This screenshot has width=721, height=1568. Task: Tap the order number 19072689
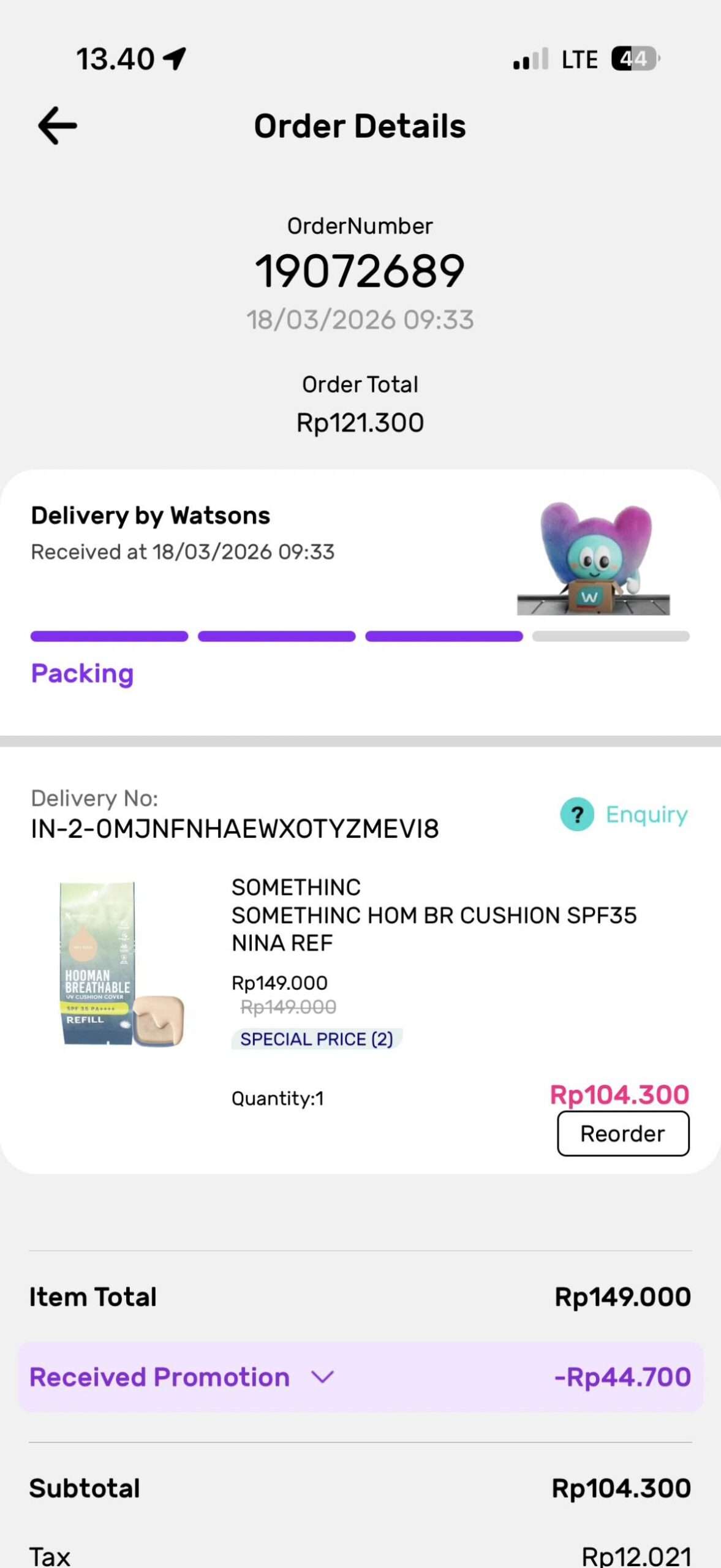click(x=360, y=271)
